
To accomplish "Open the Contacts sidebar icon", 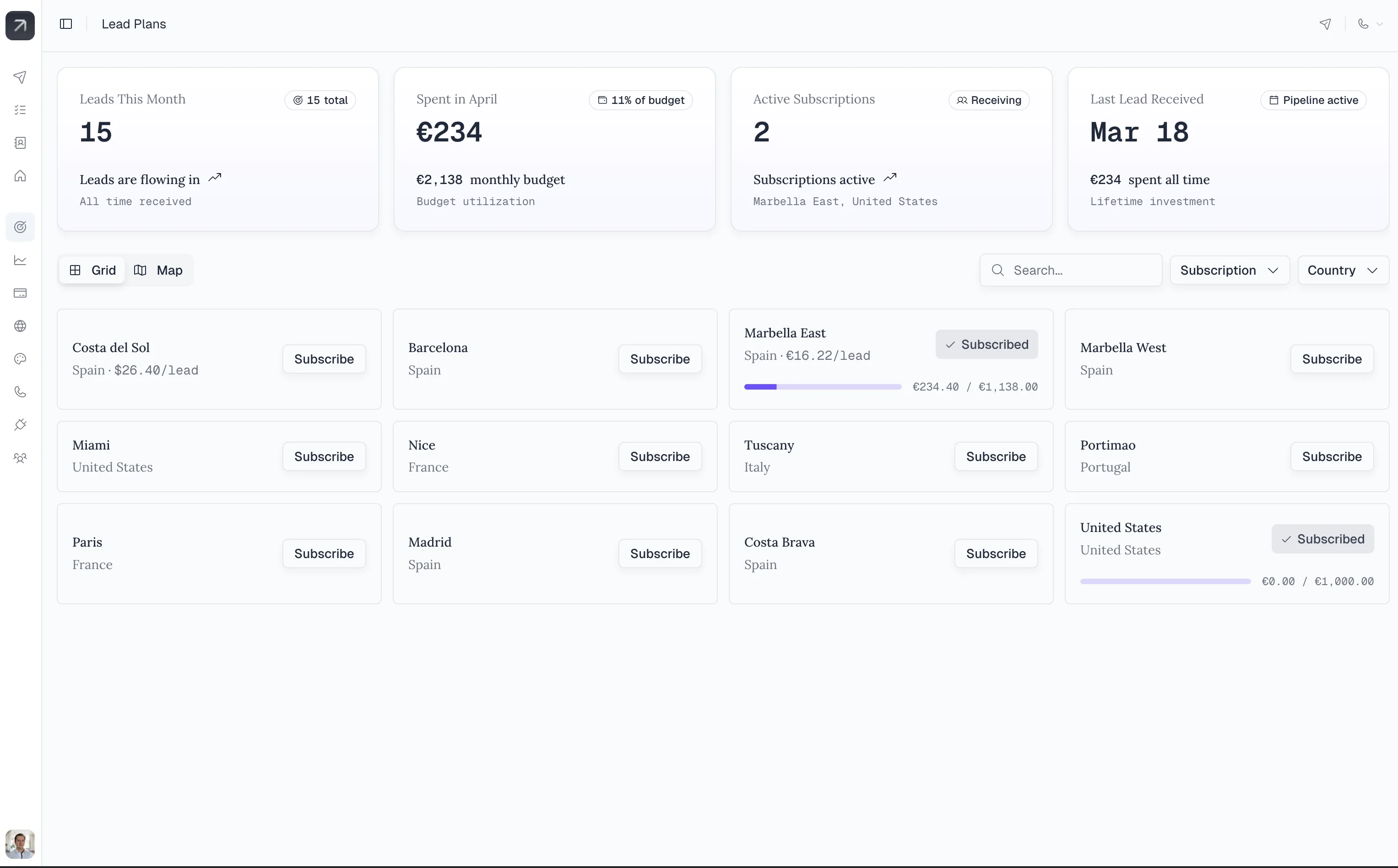I will (20, 143).
